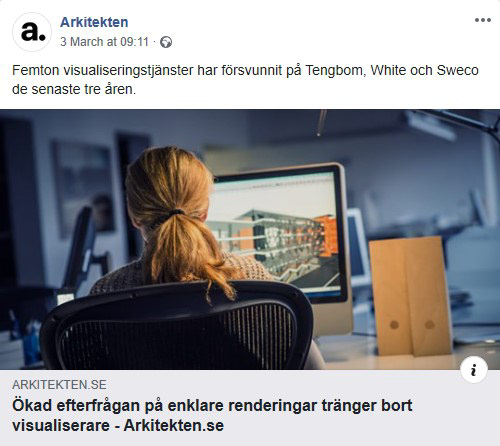This screenshot has height=446, width=500.
Task: Click the grey link card footer area
Action: point(250,408)
